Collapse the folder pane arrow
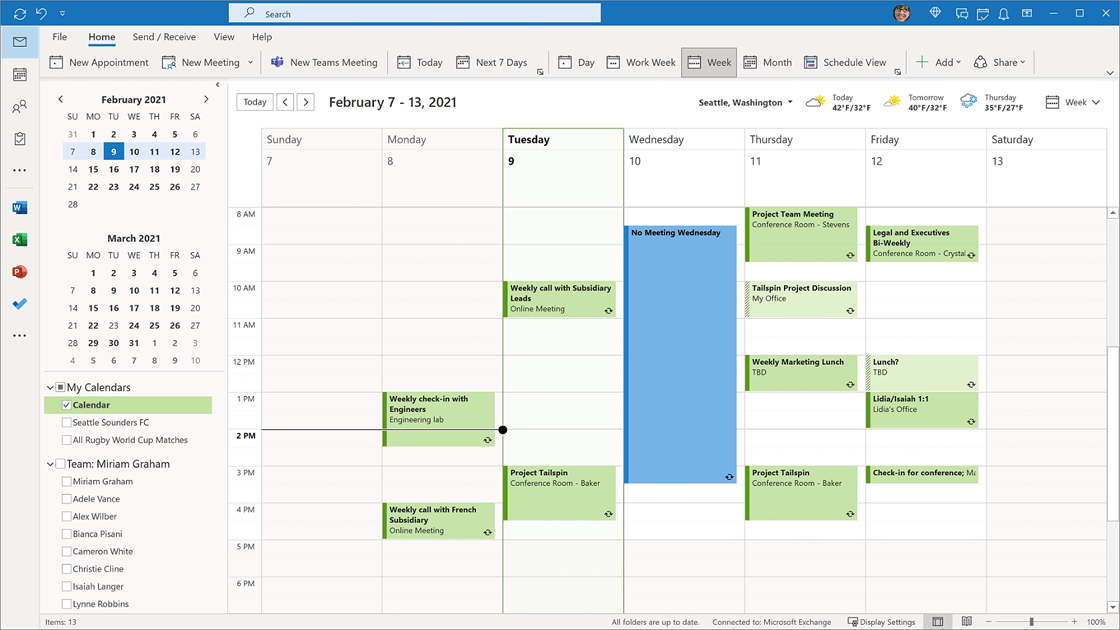Image resolution: width=1120 pixels, height=630 pixels. coord(217,84)
